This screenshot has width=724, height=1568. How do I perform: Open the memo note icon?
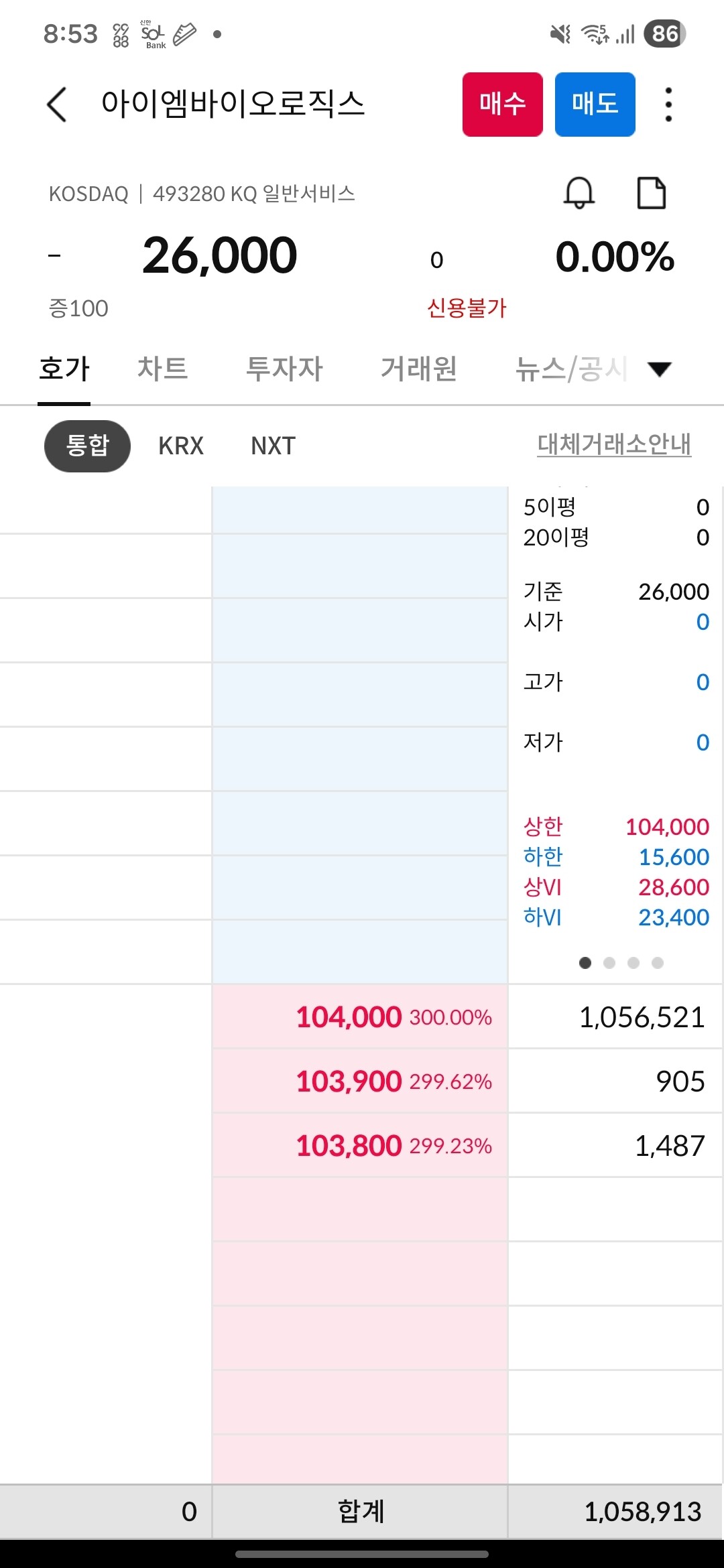pyautogui.click(x=651, y=193)
